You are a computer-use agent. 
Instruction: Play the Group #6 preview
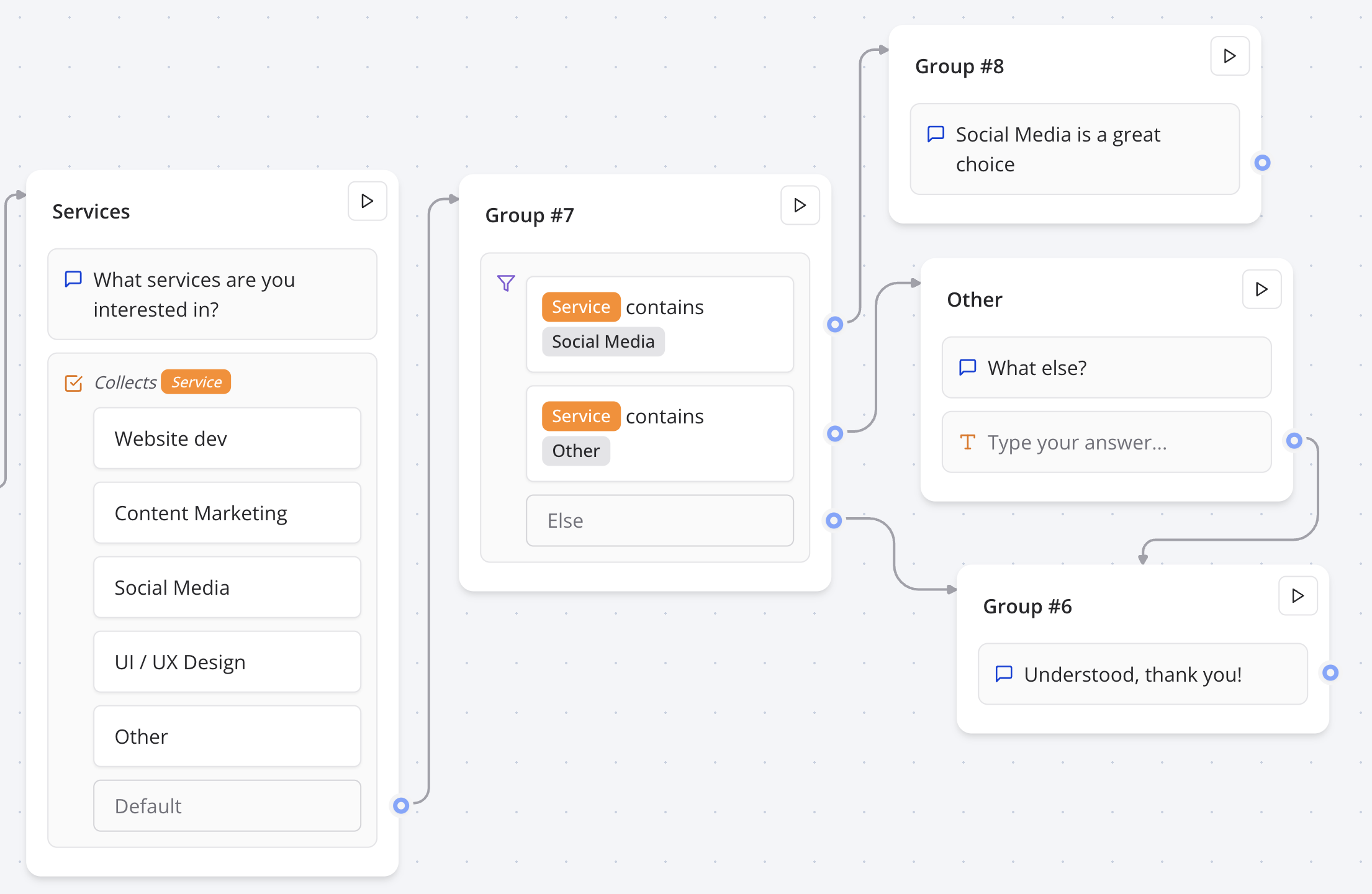tap(1298, 595)
